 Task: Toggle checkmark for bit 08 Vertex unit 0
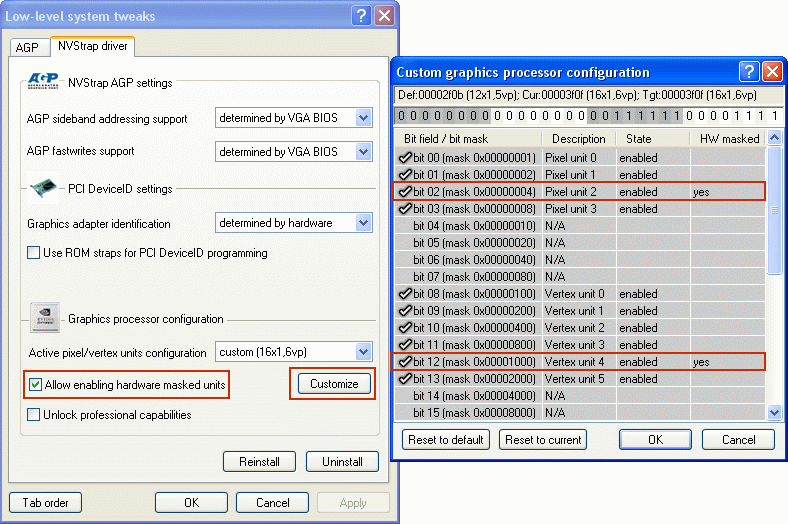click(x=405, y=293)
